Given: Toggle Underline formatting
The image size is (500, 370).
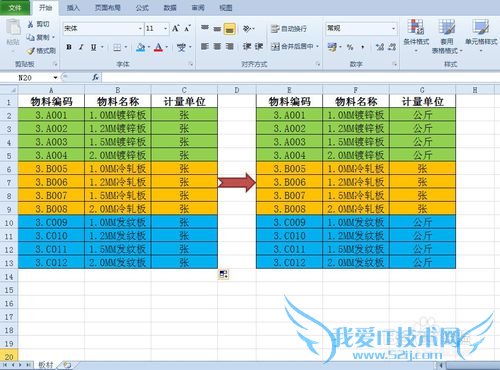Looking at the screenshot, I should pos(94,47).
